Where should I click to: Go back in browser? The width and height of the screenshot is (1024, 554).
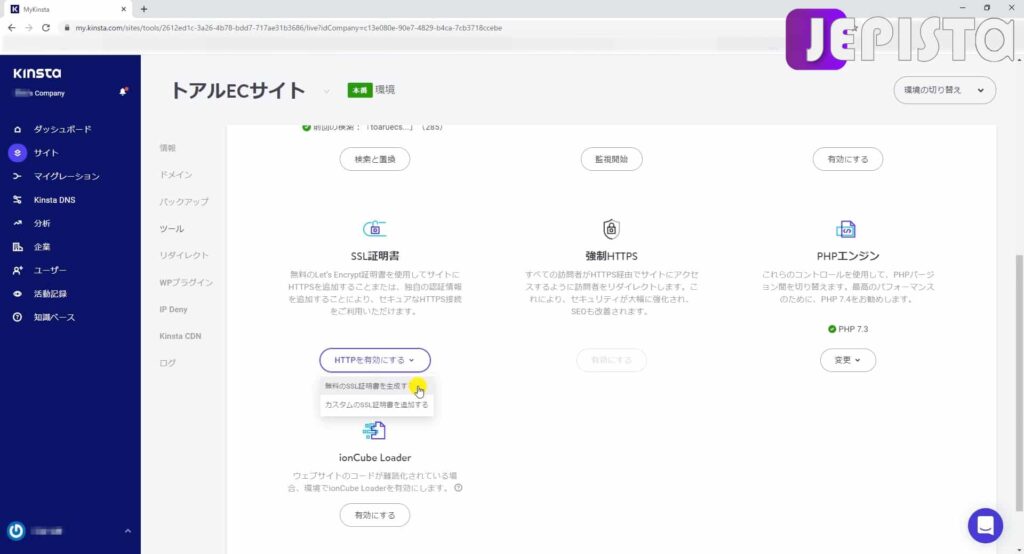12,28
